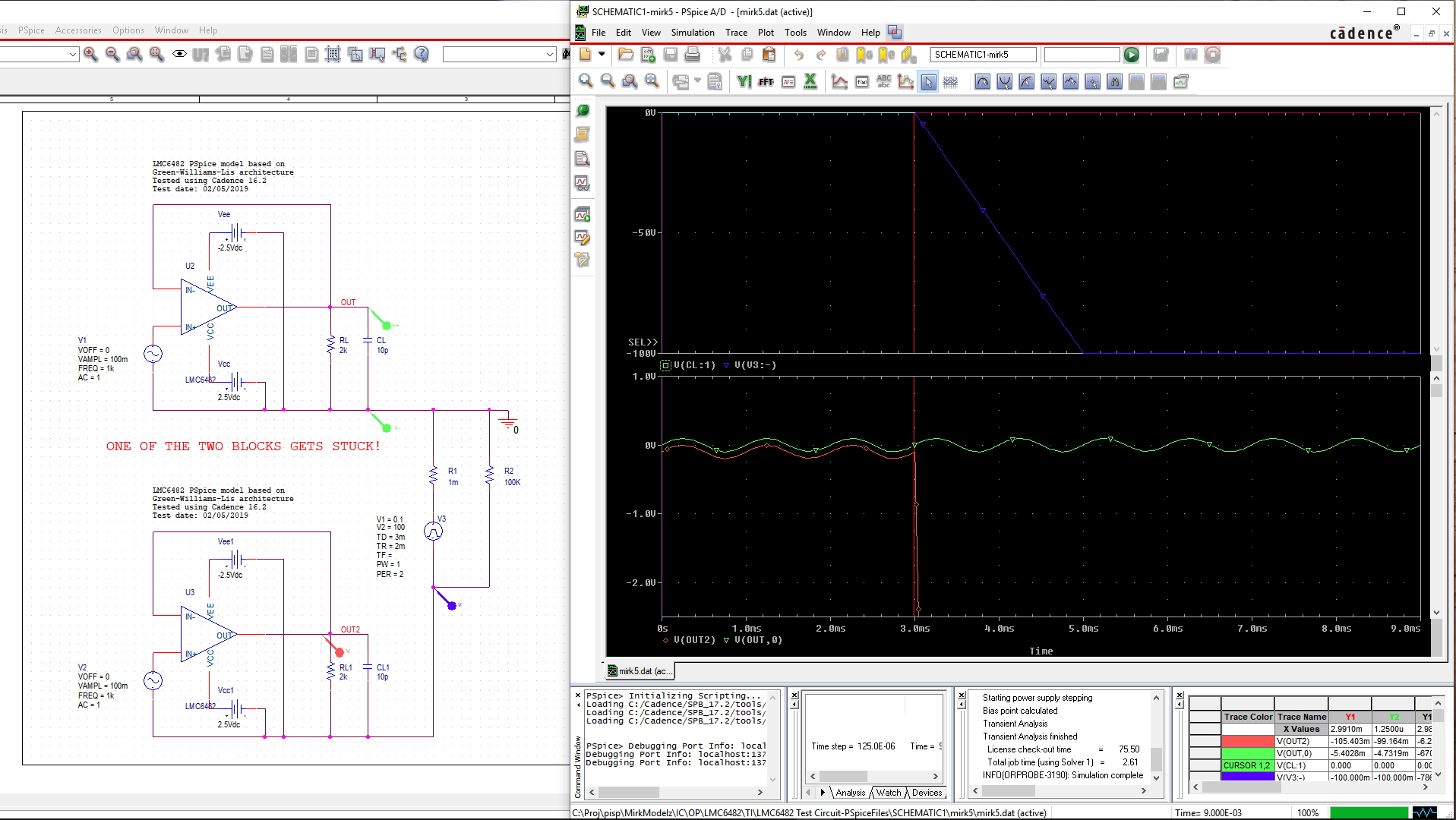Screen dimensions: 1456x820
Task: Click the Redo arrow icon
Action: tap(820, 55)
